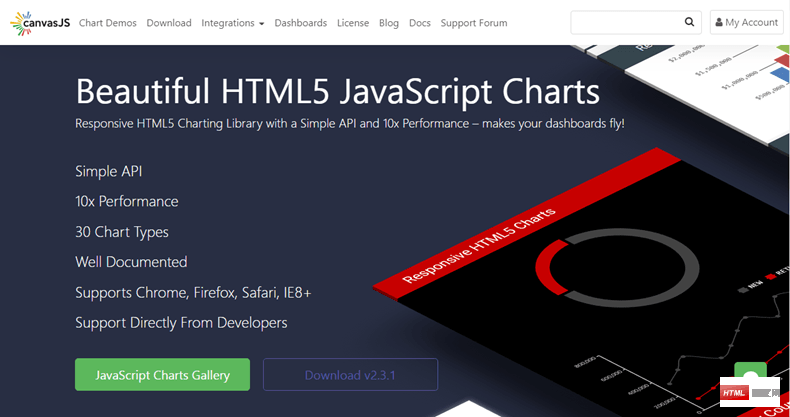Click the Download v2.3.1 button
The image size is (790, 417).
tap(351, 375)
